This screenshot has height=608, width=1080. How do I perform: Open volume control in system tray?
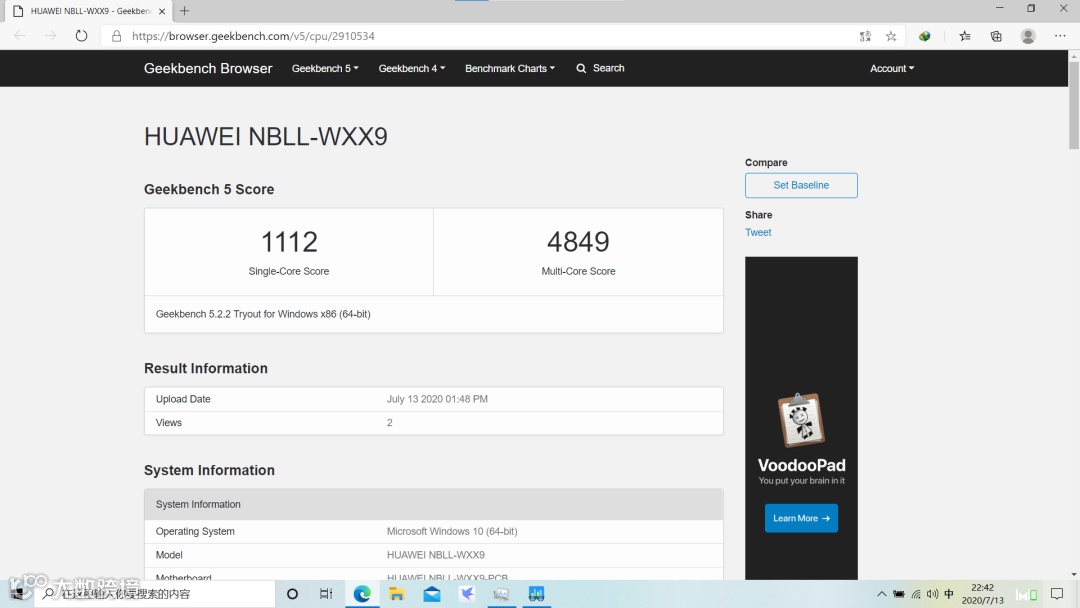pos(933,594)
